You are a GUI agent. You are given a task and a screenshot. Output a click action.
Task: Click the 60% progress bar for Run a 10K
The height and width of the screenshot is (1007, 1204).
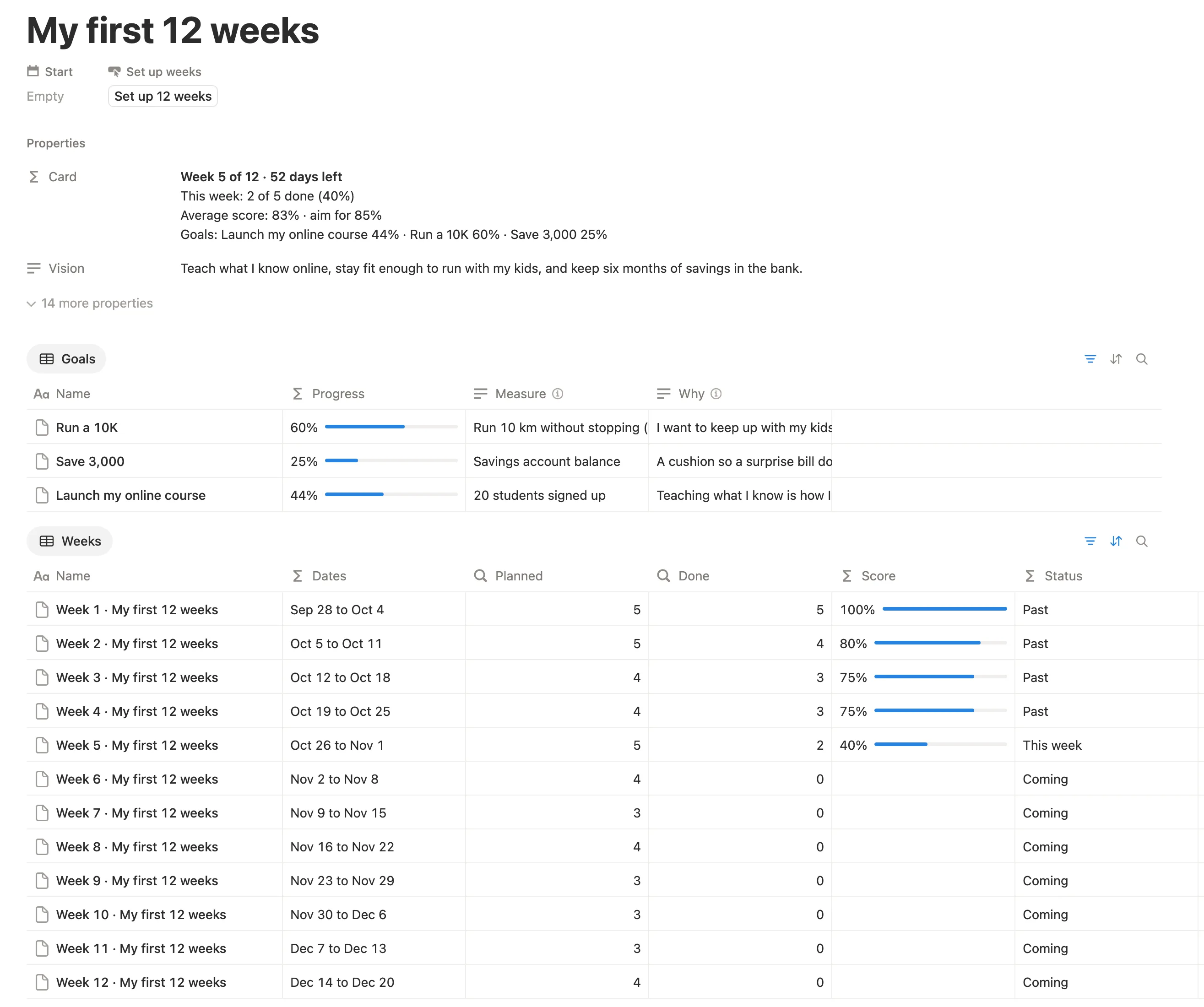coord(391,427)
